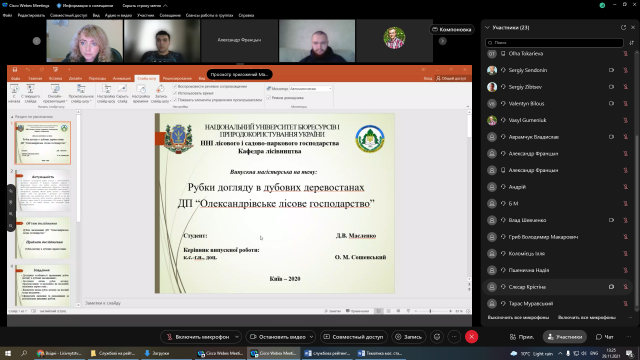
Task: Expand the microphone options arrow
Action: pyautogui.click(x=237, y=337)
